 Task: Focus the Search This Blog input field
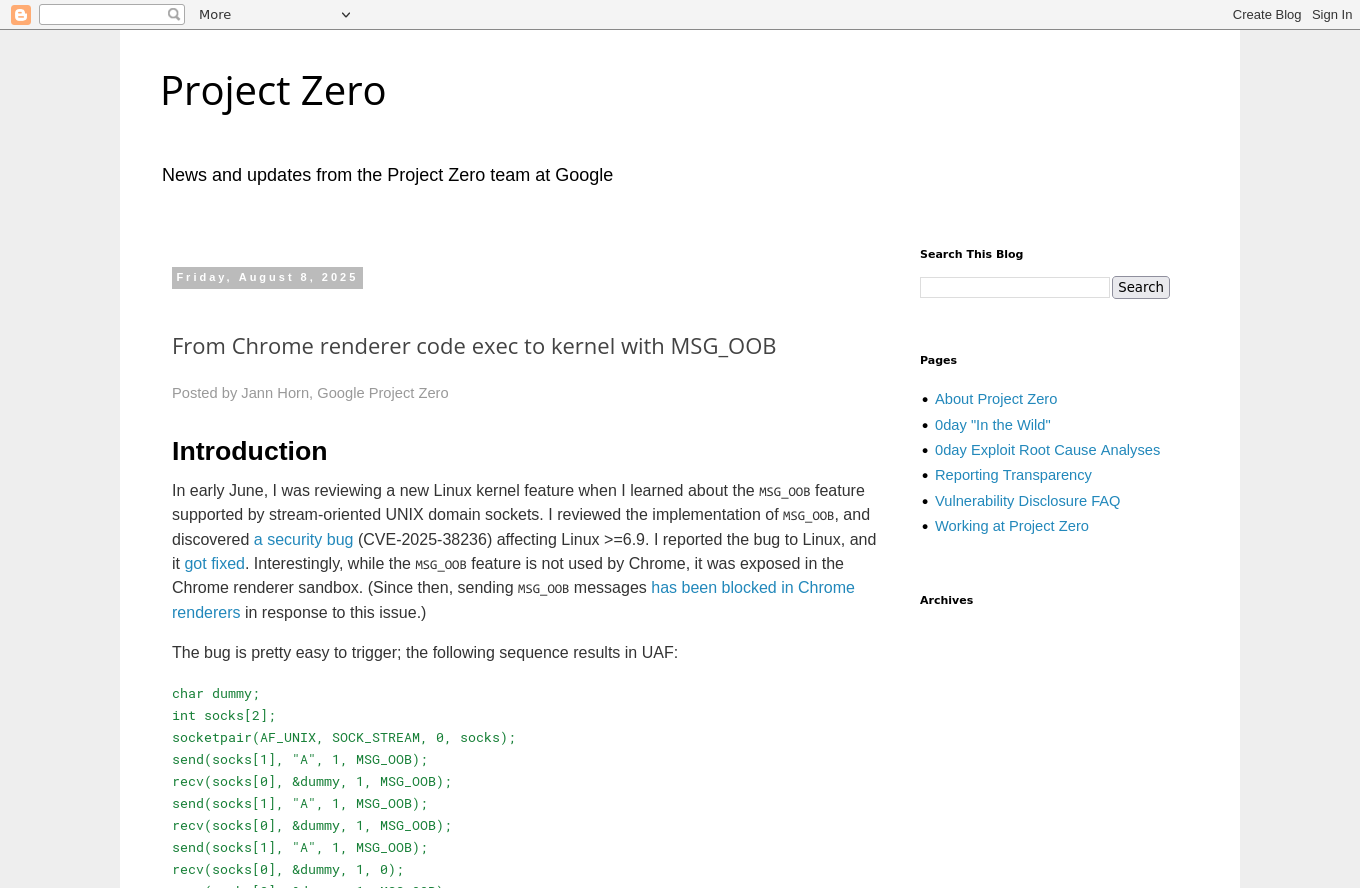coord(1015,288)
